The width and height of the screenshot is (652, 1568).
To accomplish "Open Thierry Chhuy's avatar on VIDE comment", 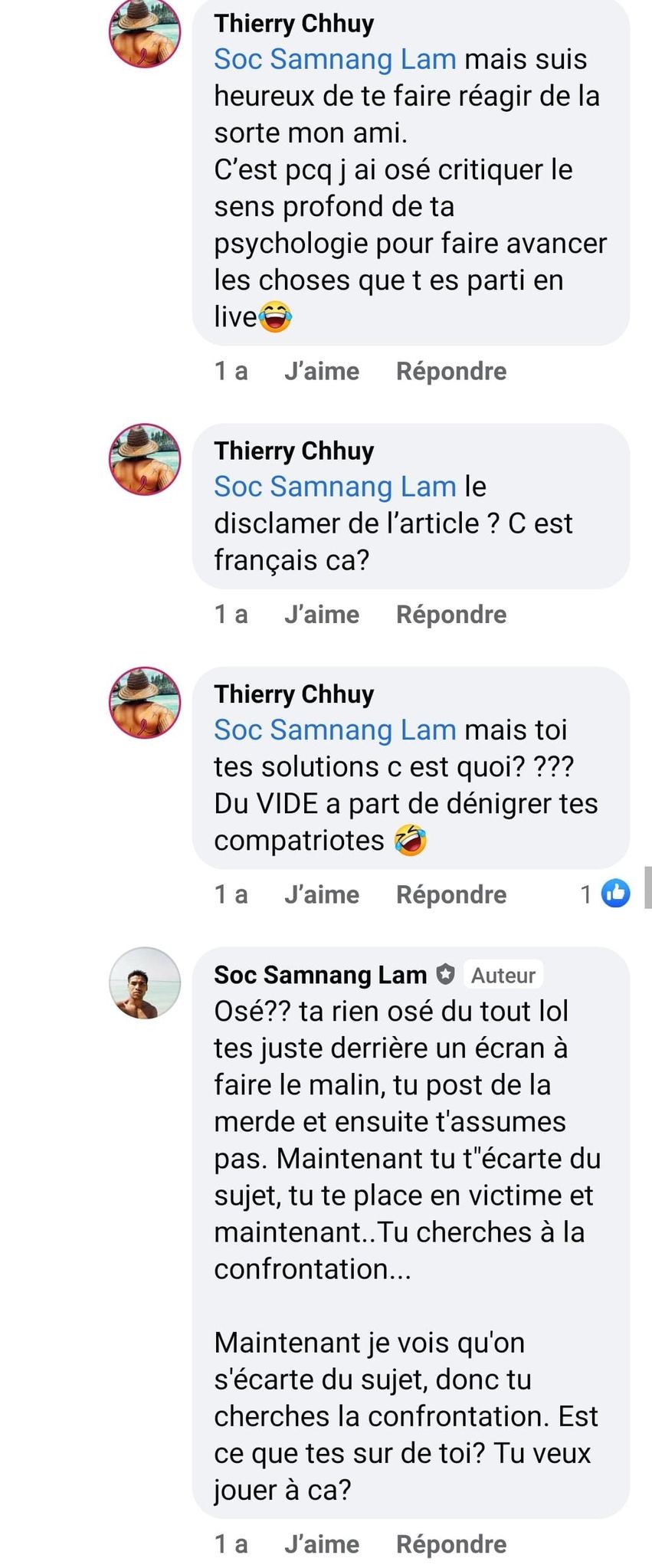I will click(145, 702).
